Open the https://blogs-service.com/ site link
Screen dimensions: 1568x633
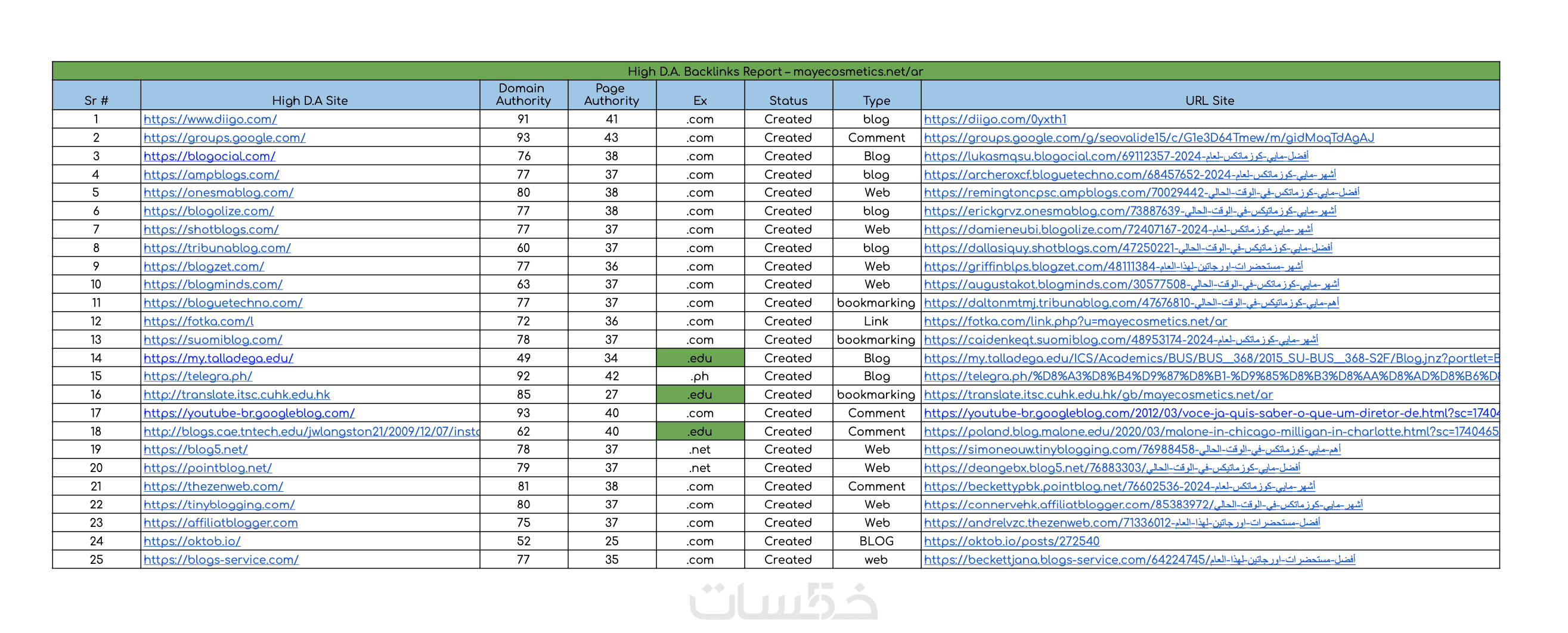(221, 559)
